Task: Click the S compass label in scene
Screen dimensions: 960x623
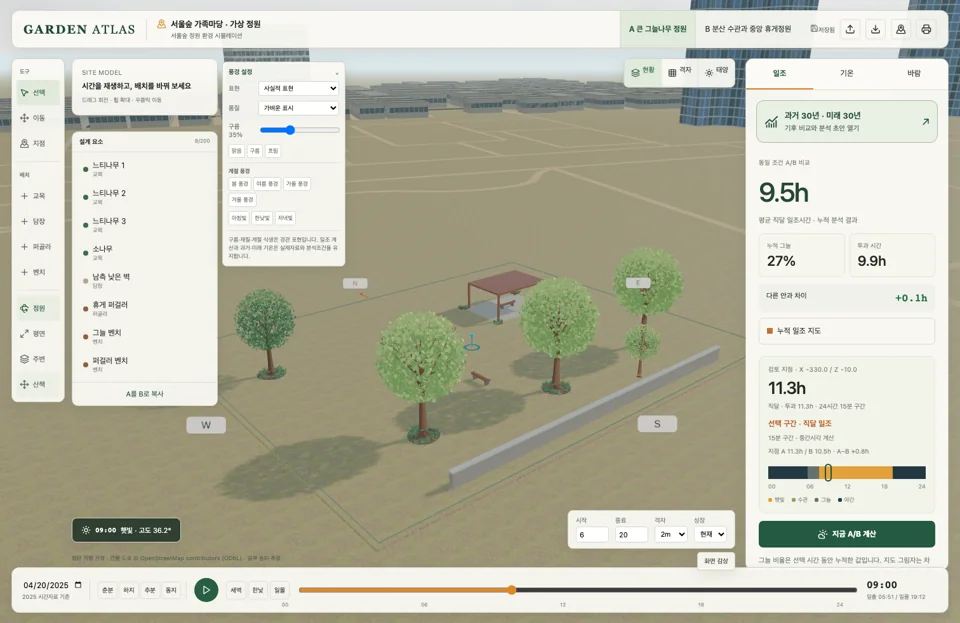Action: (x=657, y=424)
